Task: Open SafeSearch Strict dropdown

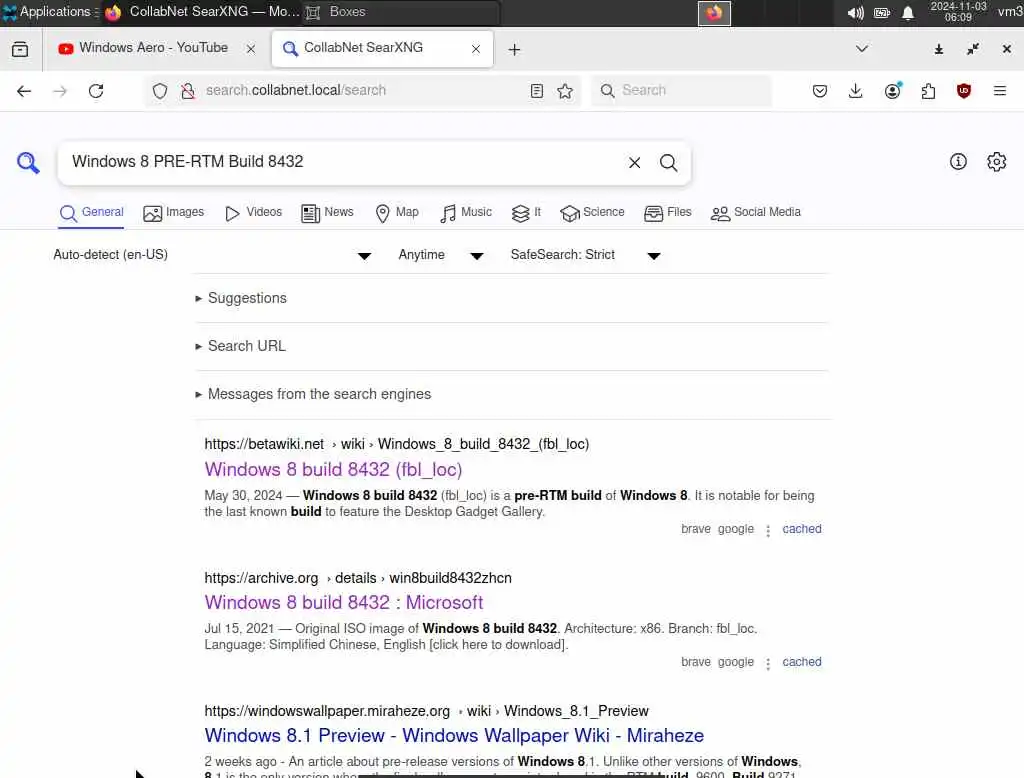Action: [x=585, y=255]
